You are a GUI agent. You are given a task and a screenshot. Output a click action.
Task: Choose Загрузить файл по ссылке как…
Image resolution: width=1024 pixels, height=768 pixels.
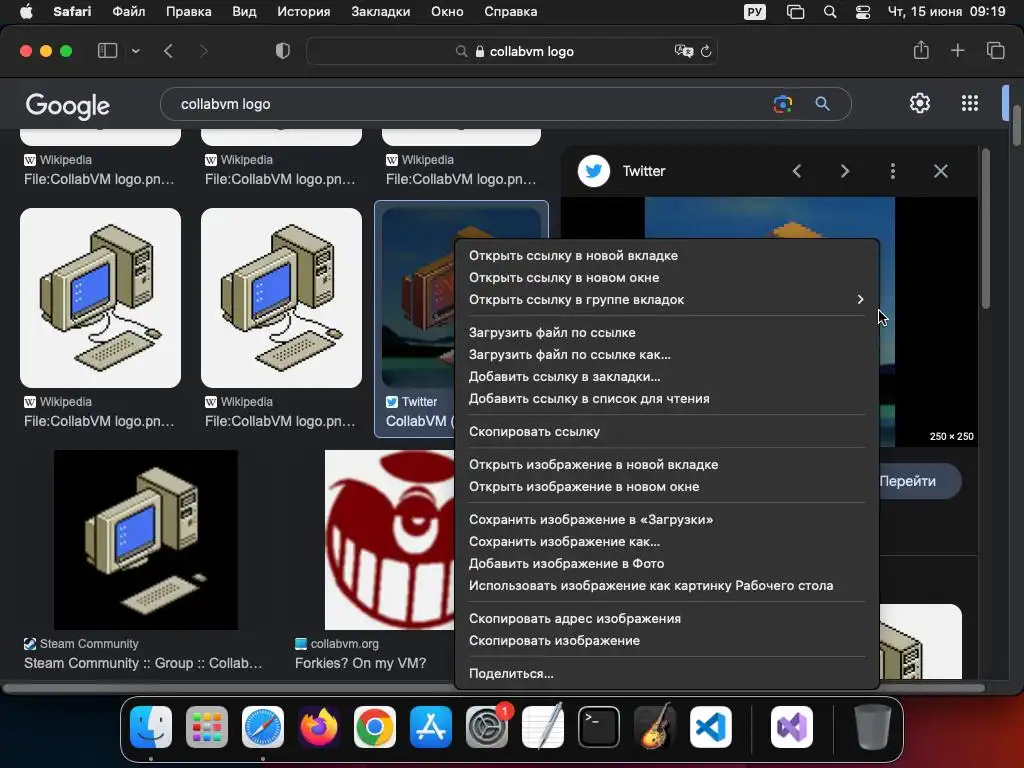pyautogui.click(x=667, y=355)
